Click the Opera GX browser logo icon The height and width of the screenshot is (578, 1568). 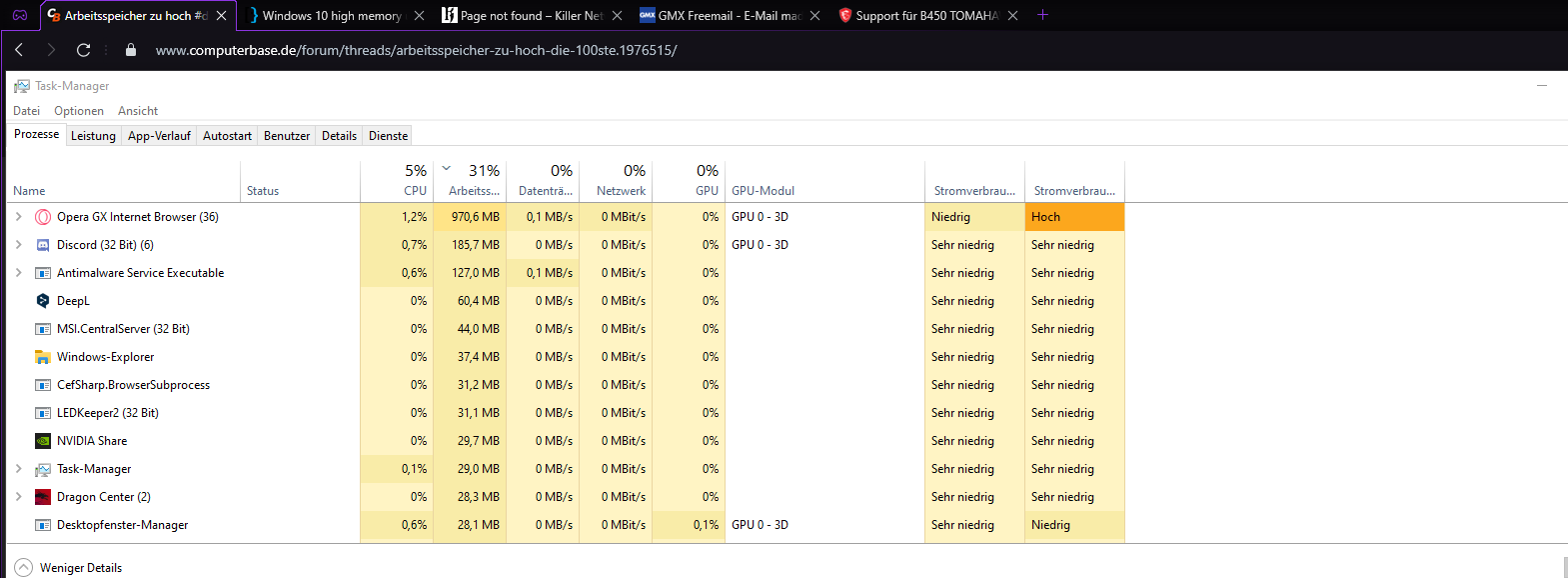[x=20, y=15]
